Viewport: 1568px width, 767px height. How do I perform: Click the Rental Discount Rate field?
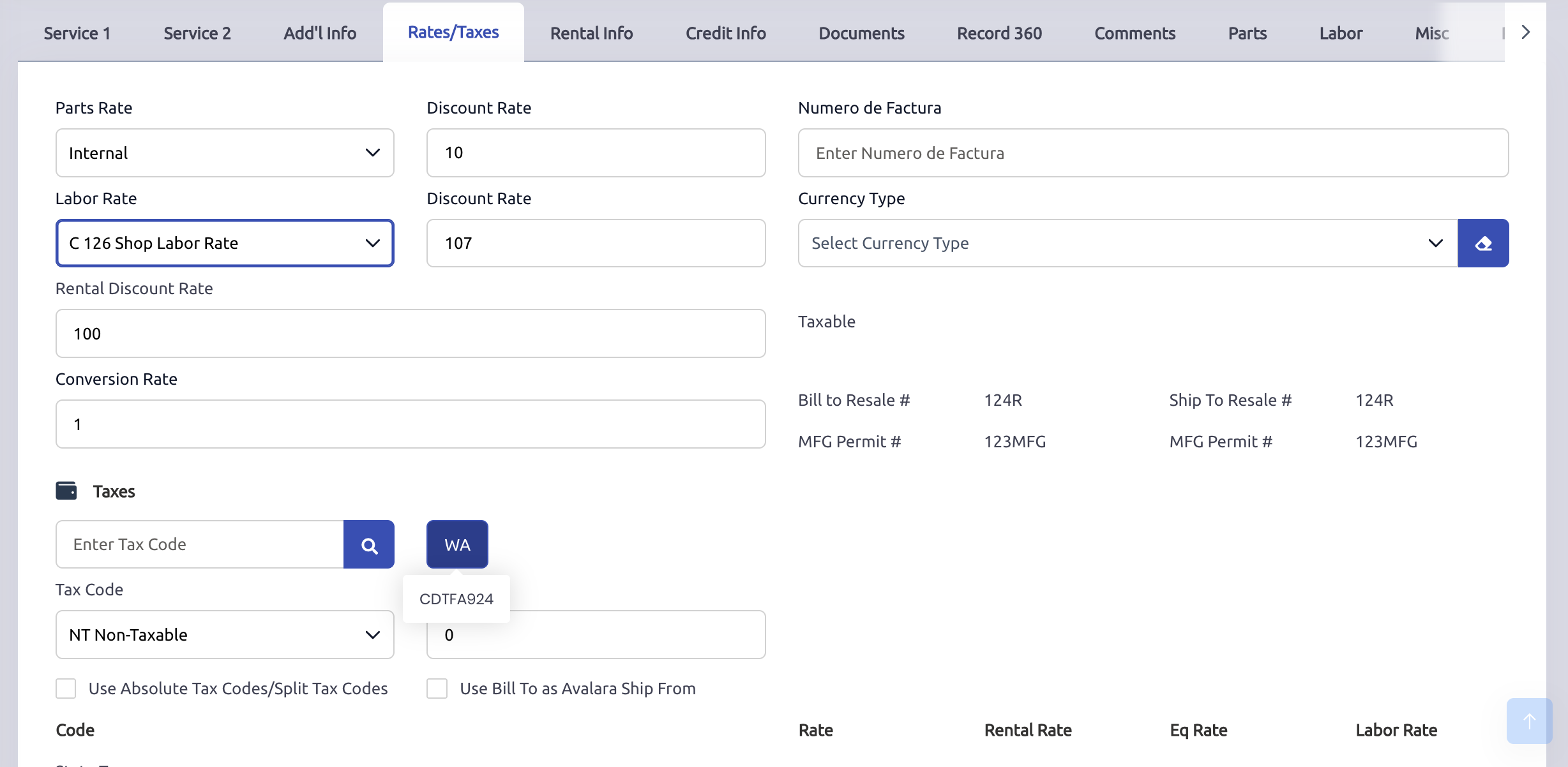[x=411, y=334]
